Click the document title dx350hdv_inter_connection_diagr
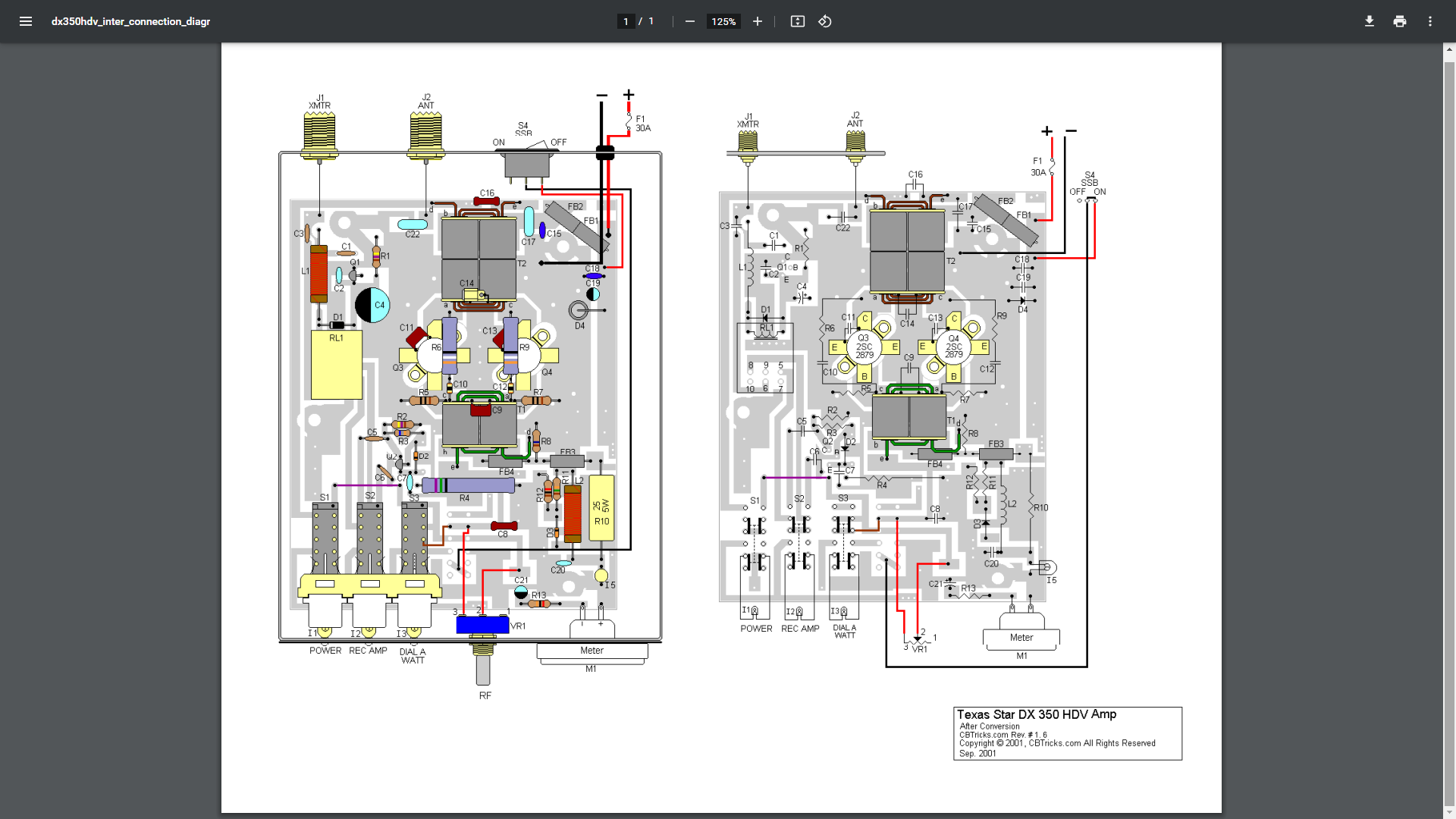 (130, 21)
